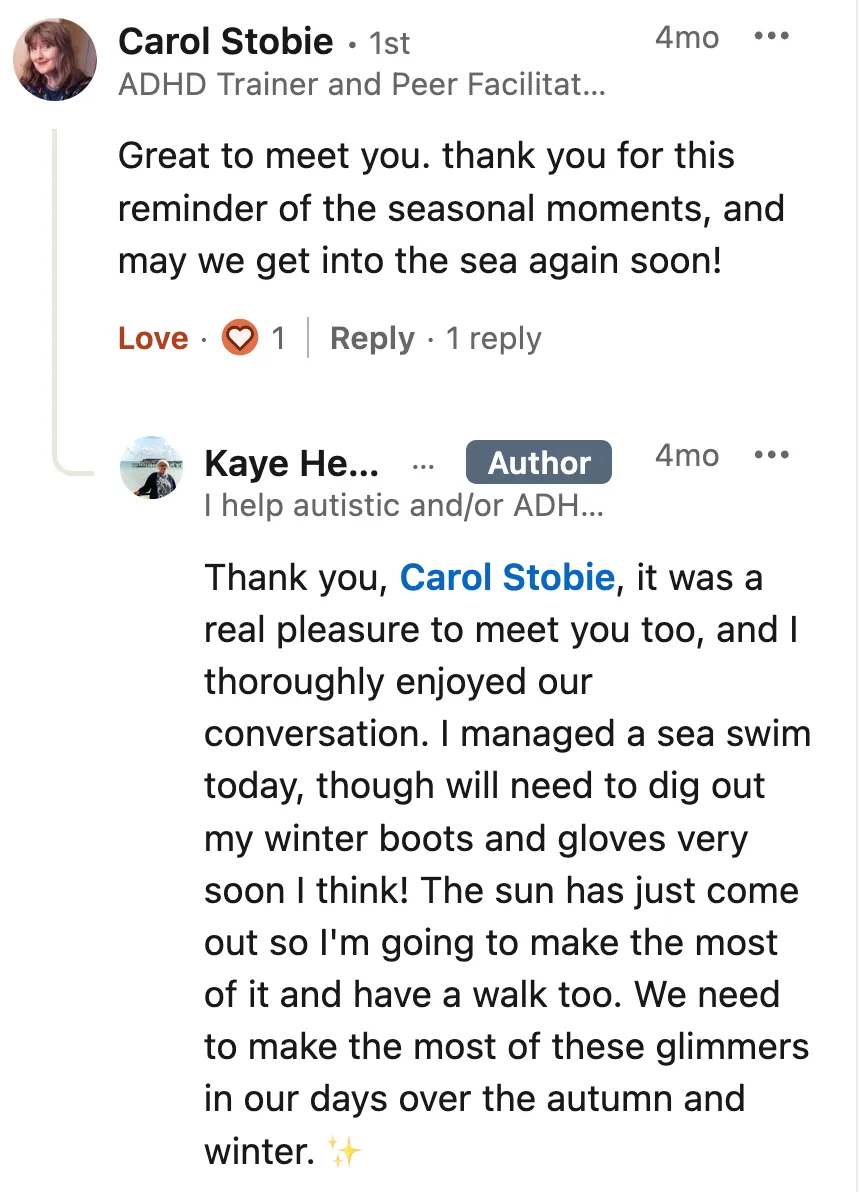Click the 4mo timestamp on Carol's comment
This screenshot has width=868, height=1192.
686,38
